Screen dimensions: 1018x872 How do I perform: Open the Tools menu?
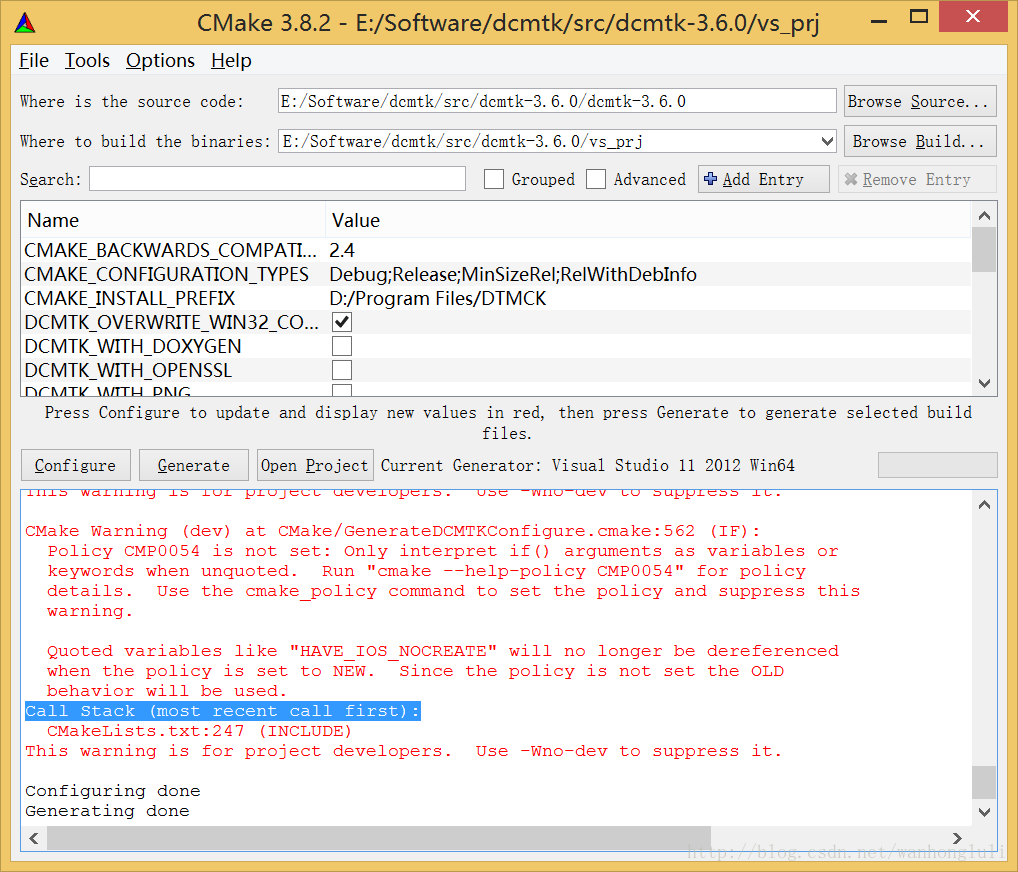pos(87,60)
